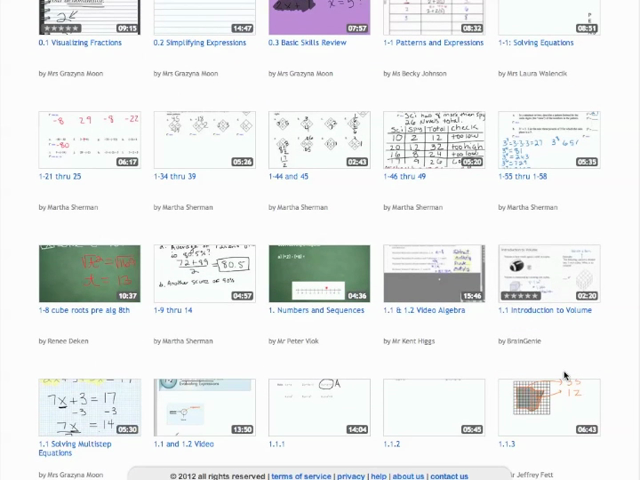This screenshot has height=480, width=640.
Task: Click the 05:30 thumbnail showing 7x+3=17
Action: coord(90,407)
